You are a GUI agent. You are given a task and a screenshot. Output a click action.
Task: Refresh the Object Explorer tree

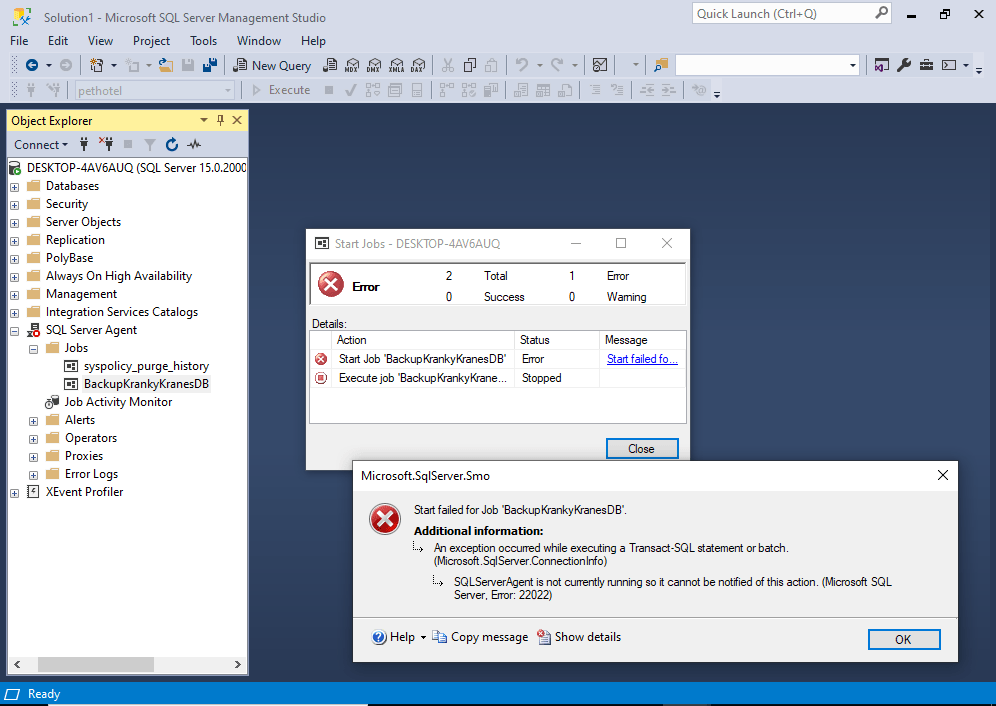tap(171, 144)
